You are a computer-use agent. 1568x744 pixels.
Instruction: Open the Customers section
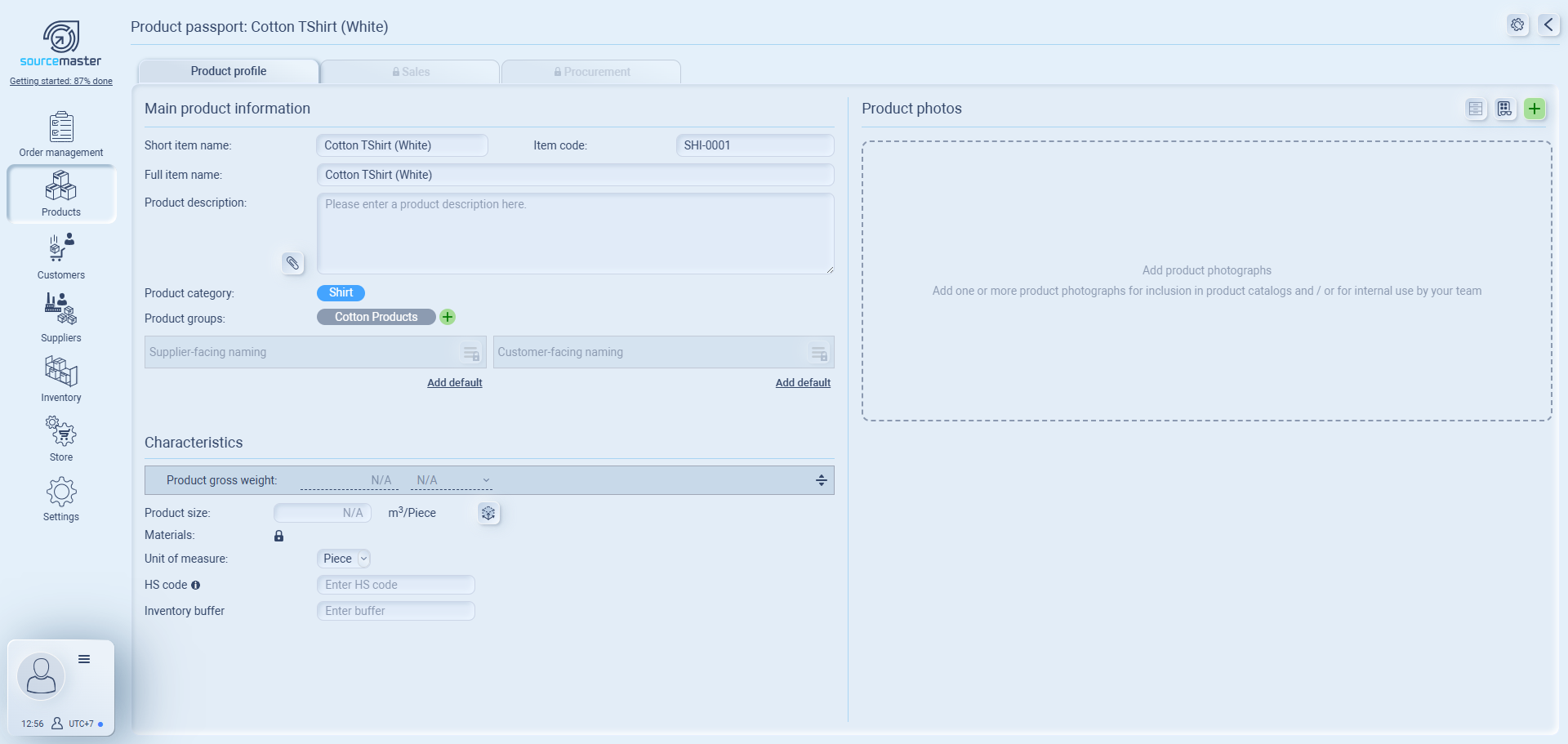(61, 256)
